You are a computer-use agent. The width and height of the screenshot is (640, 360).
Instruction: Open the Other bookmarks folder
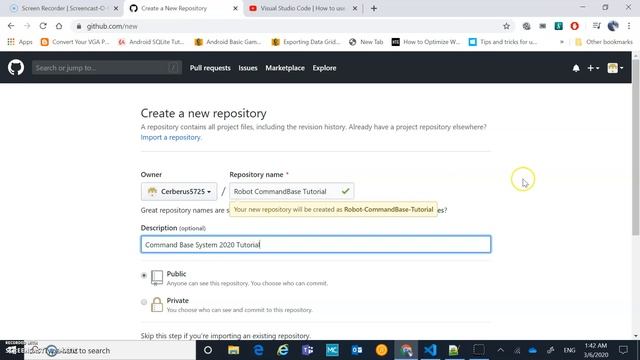pyautogui.click(x=604, y=42)
